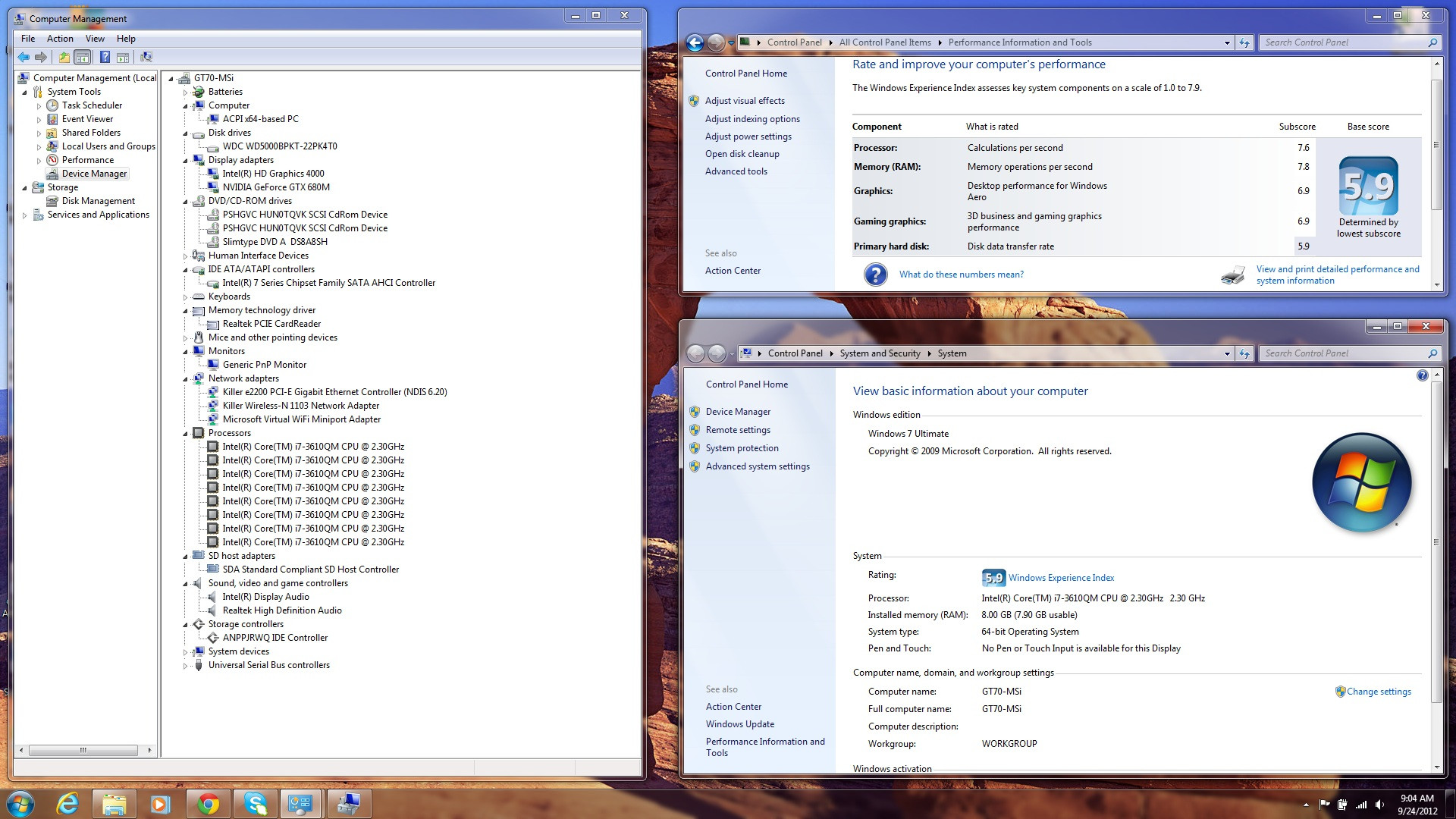Click the blue help icon beside 'What do these numbers mean?'
Viewport: 1456px width, 819px height.
875,275
